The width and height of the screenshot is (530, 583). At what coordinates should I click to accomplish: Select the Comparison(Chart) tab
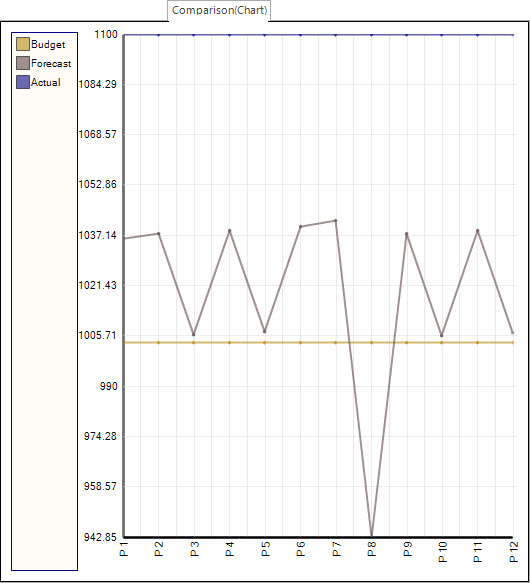click(x=219, y=10)
